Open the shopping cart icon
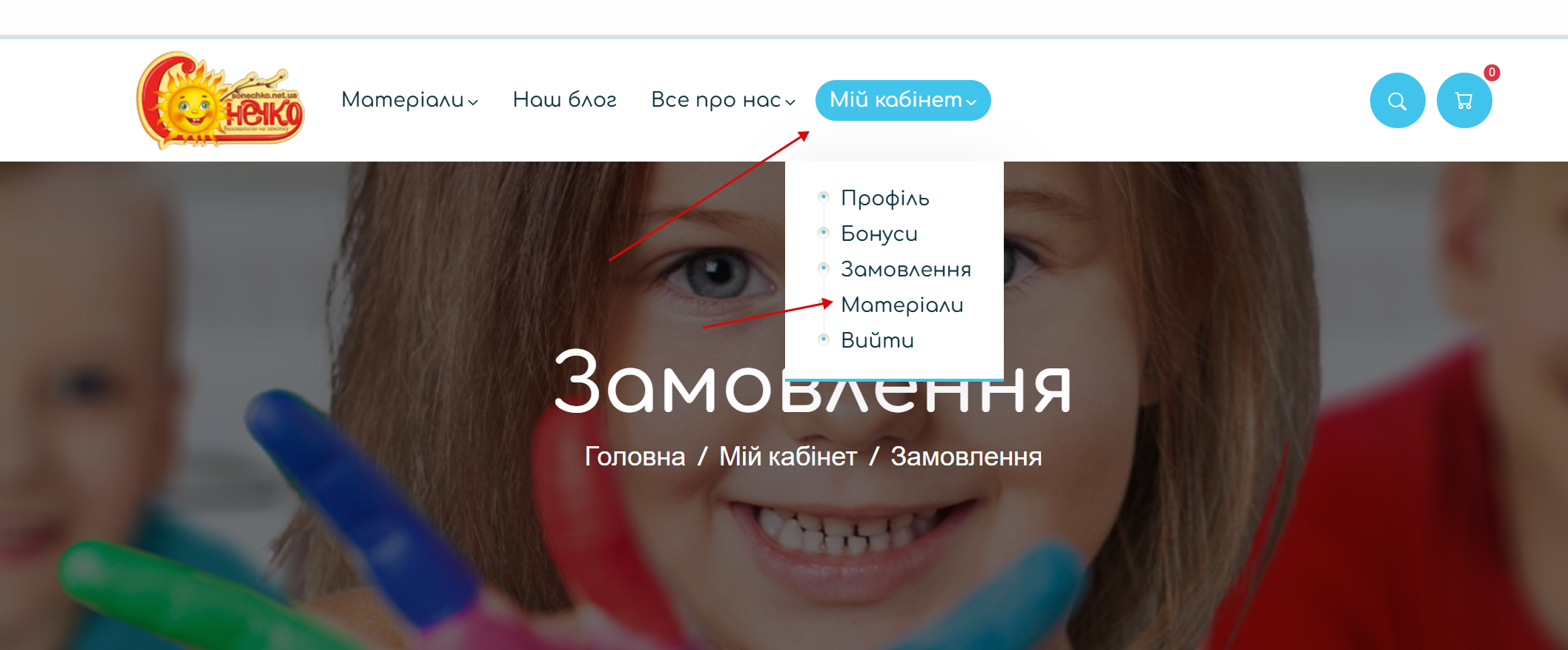This screenshot has width=1568, height=650. pyautogui.click(x=1464, y=101)
